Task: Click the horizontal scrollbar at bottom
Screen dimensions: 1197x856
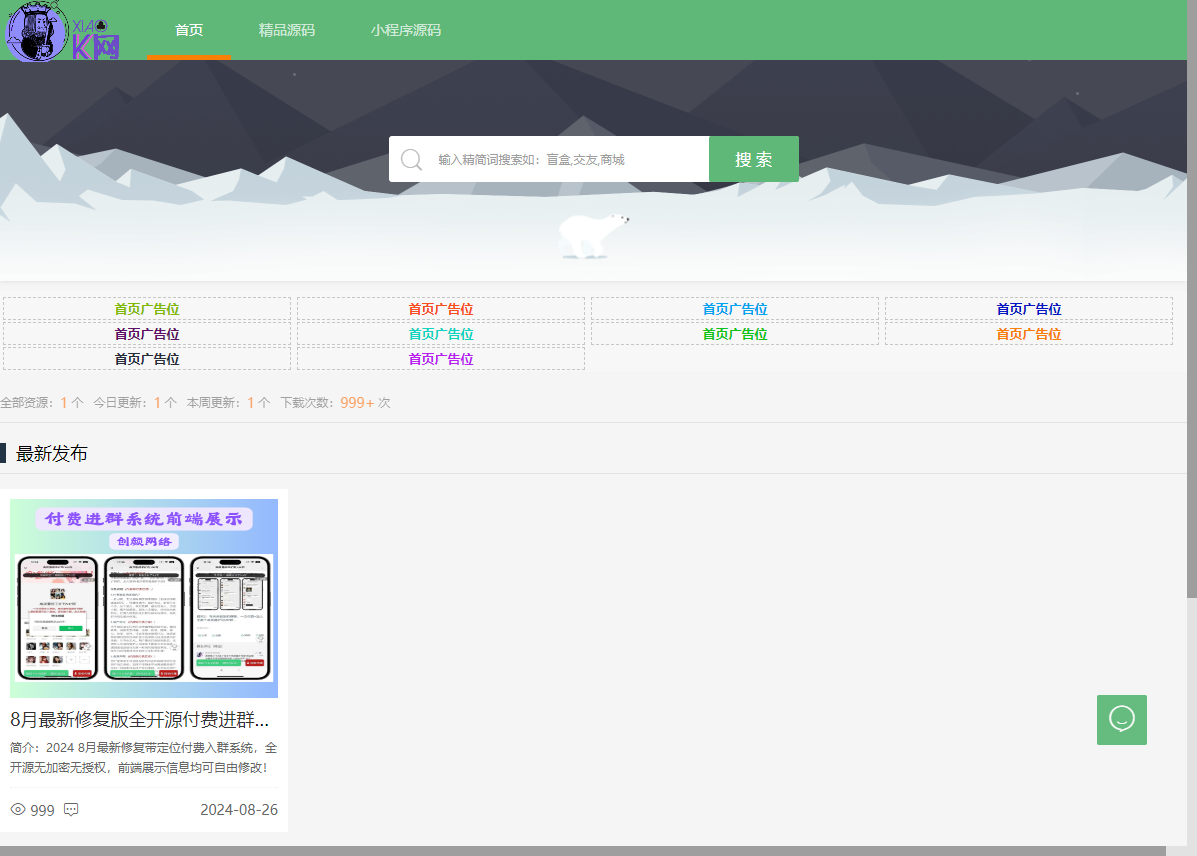Action: [580, 850]
